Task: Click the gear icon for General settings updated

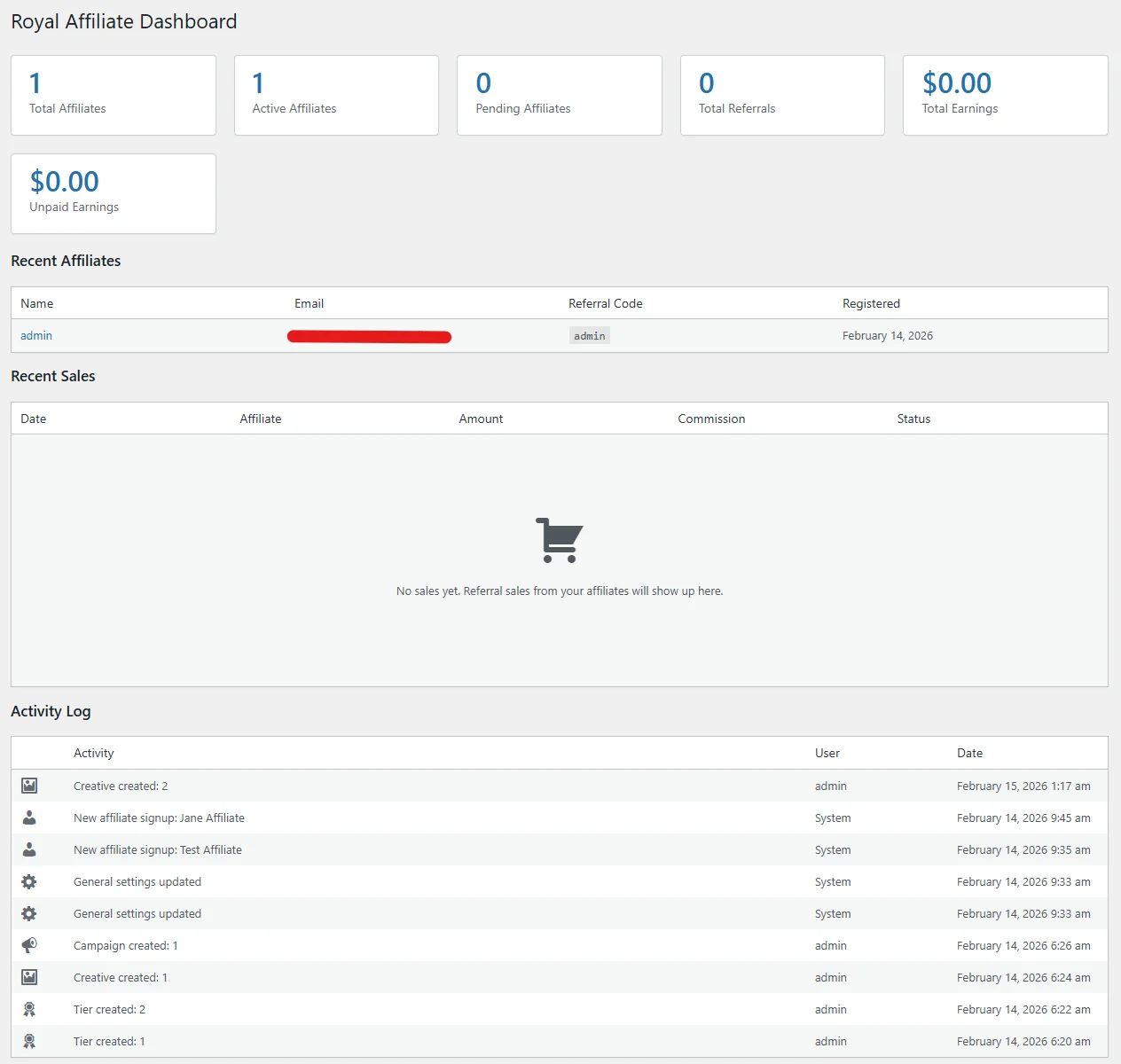Action: point(29,881)
